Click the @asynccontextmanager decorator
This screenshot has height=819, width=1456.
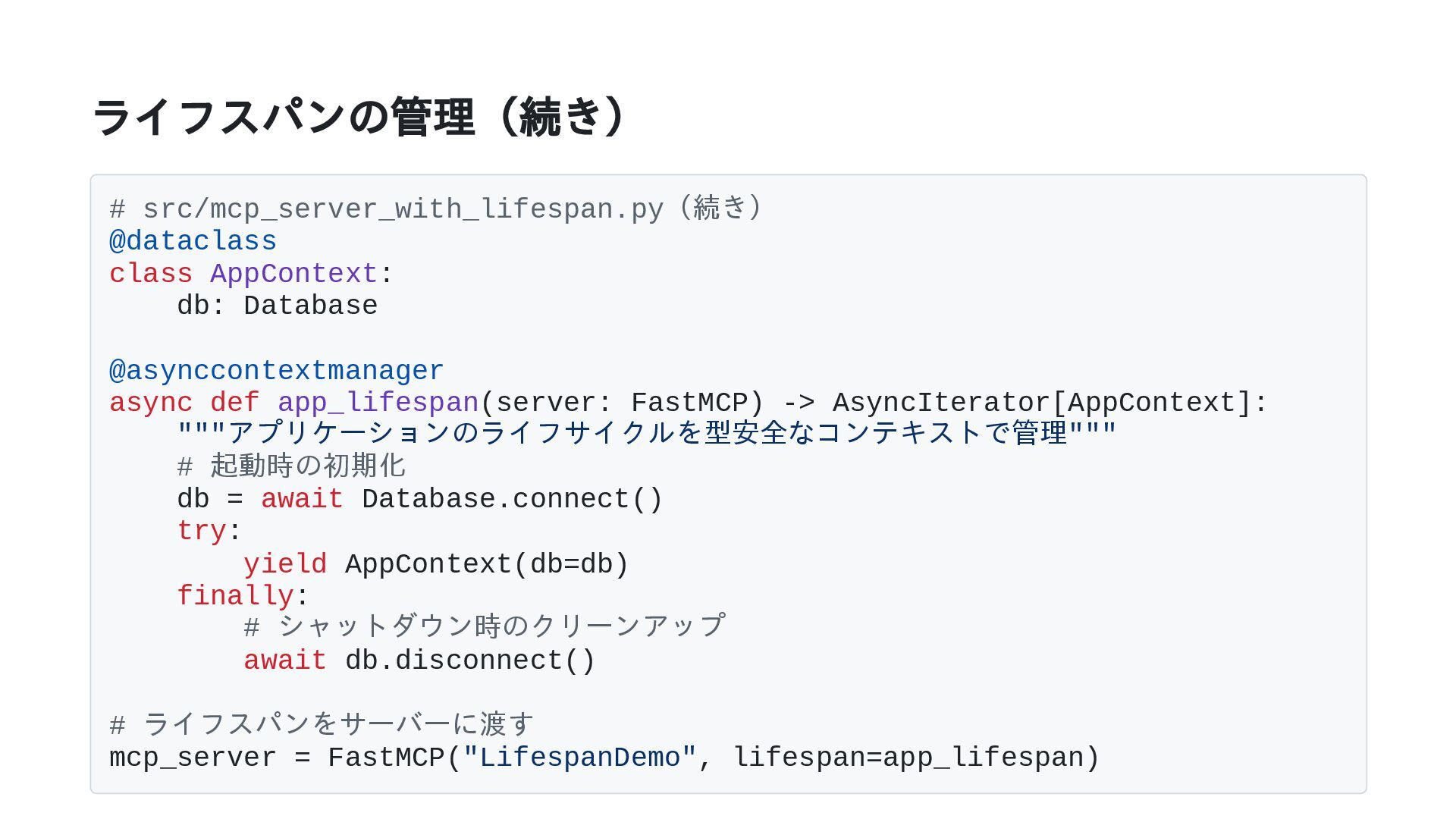276,371
